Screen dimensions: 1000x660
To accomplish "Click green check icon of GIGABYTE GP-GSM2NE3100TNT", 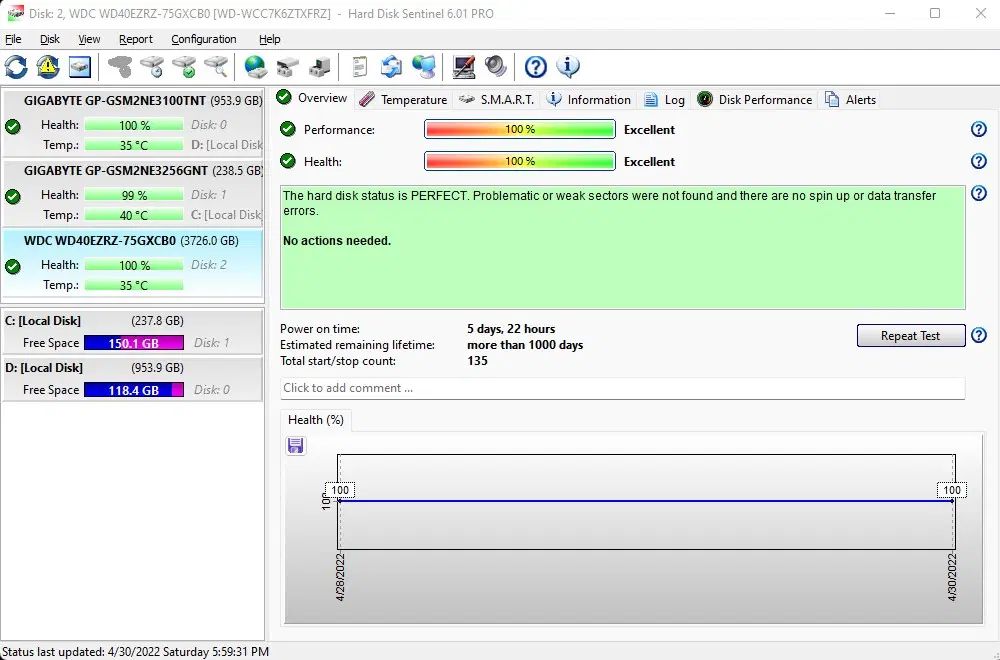I will pos(13,127).
